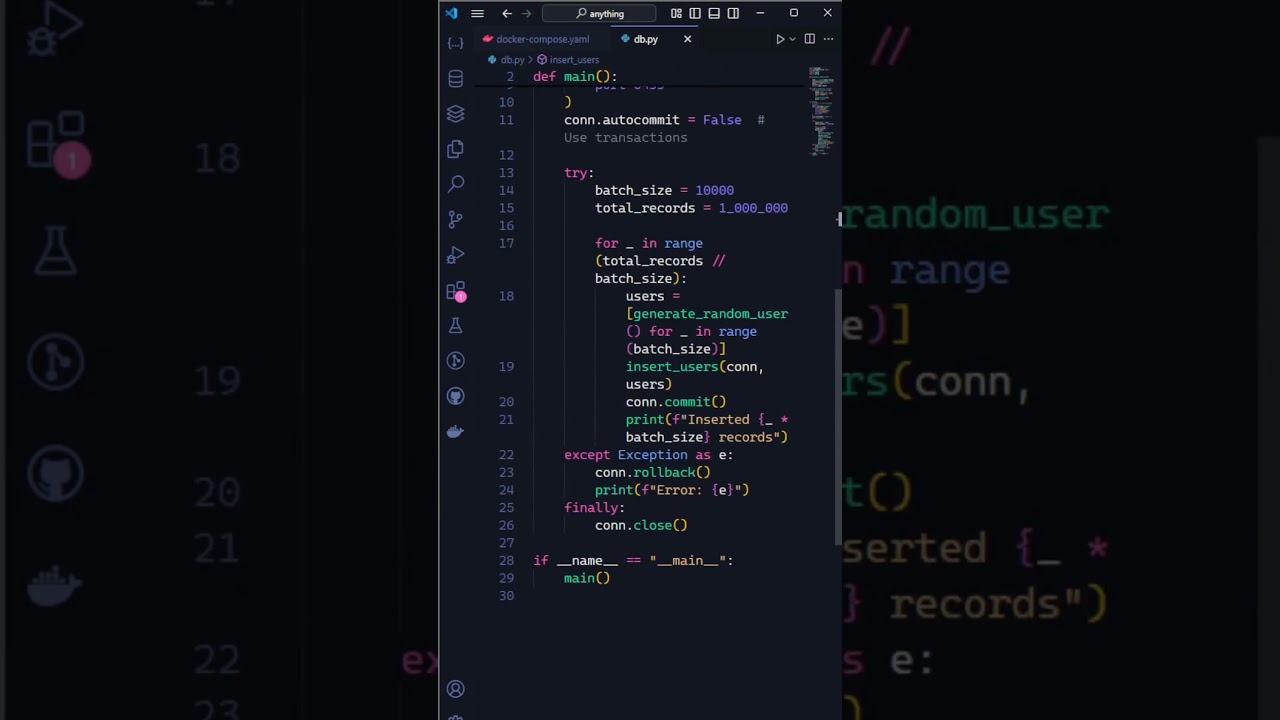Close the db.py tab
1280x720 pixels.
tap(687, 39)
